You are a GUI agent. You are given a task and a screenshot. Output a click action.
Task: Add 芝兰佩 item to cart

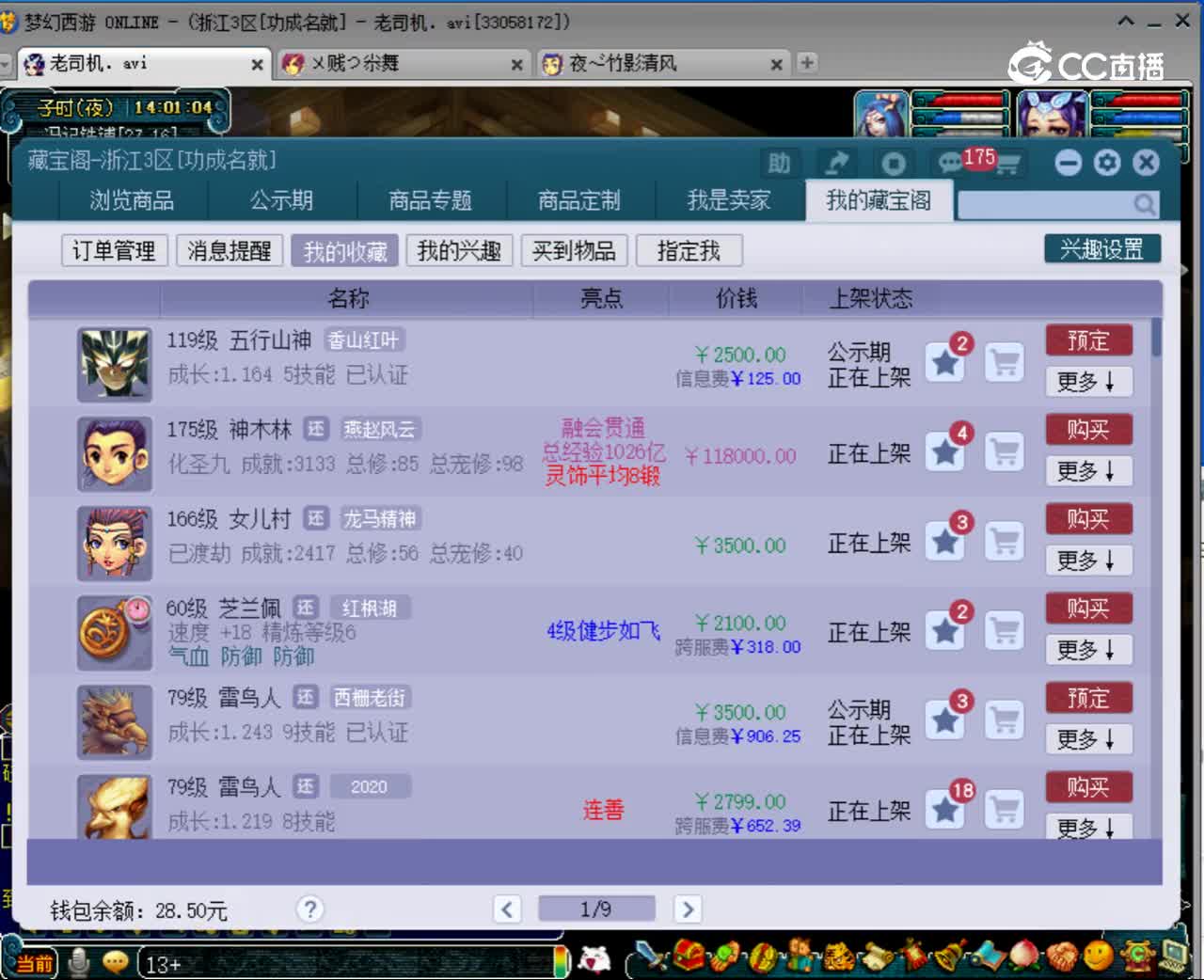click(1005, 631)
